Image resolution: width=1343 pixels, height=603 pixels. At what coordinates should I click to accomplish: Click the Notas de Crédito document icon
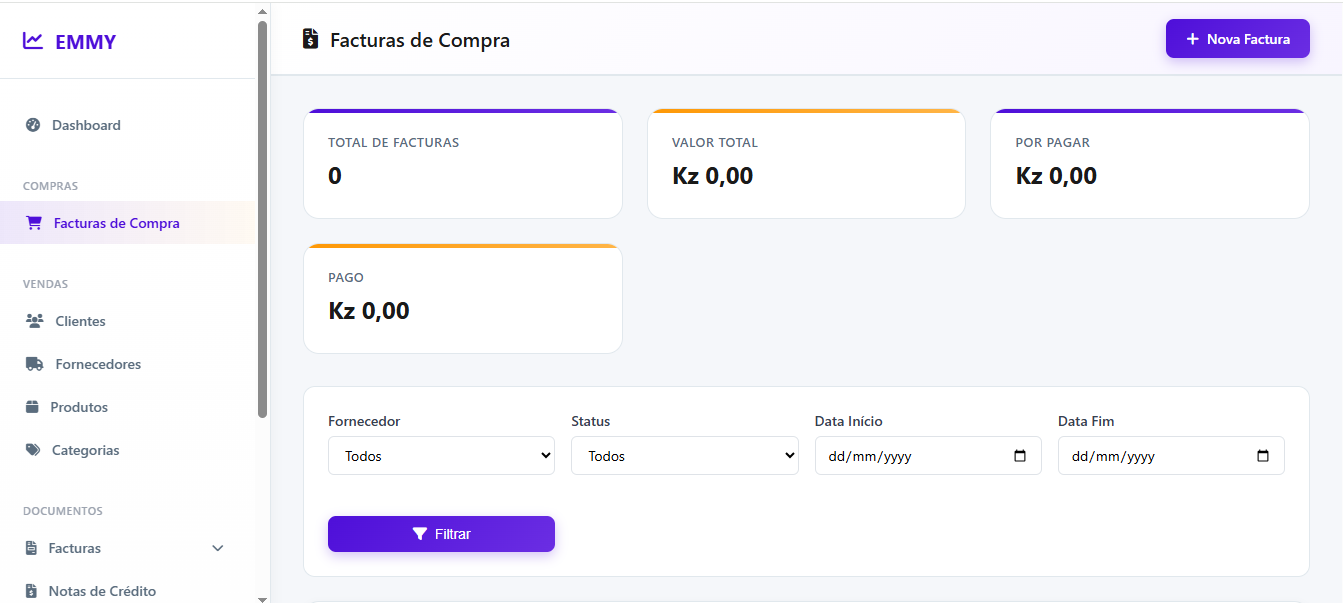click(34, 591)
